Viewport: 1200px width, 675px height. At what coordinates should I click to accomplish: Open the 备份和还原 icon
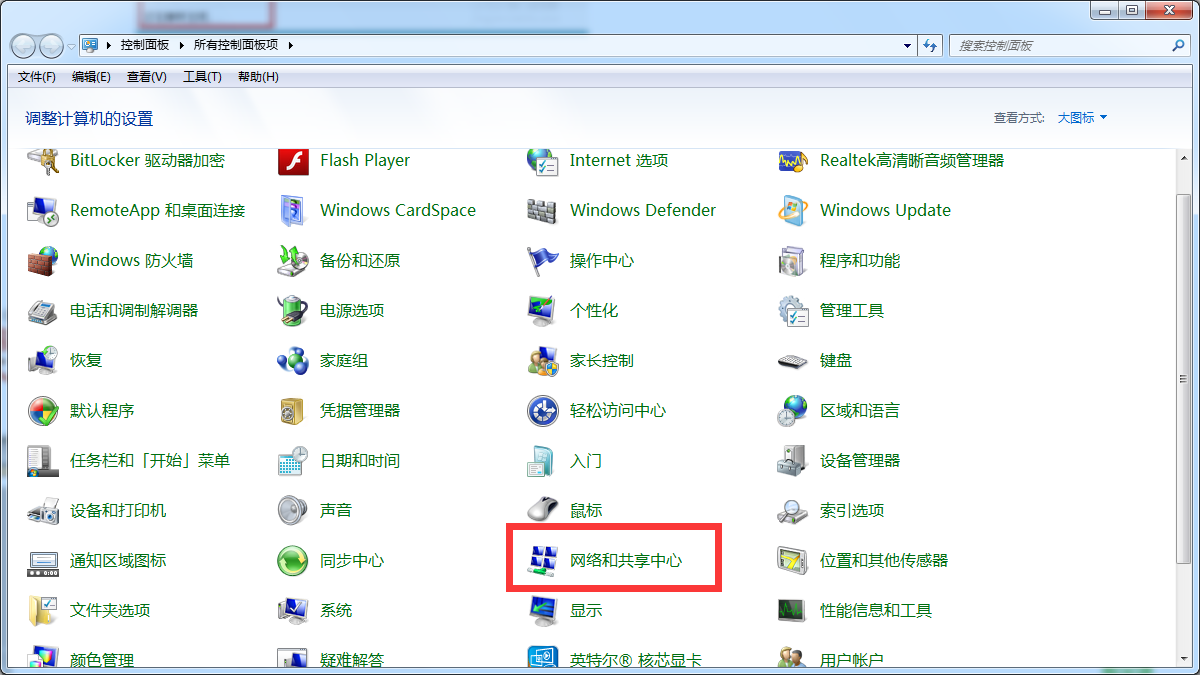click(x=292, y=261)
